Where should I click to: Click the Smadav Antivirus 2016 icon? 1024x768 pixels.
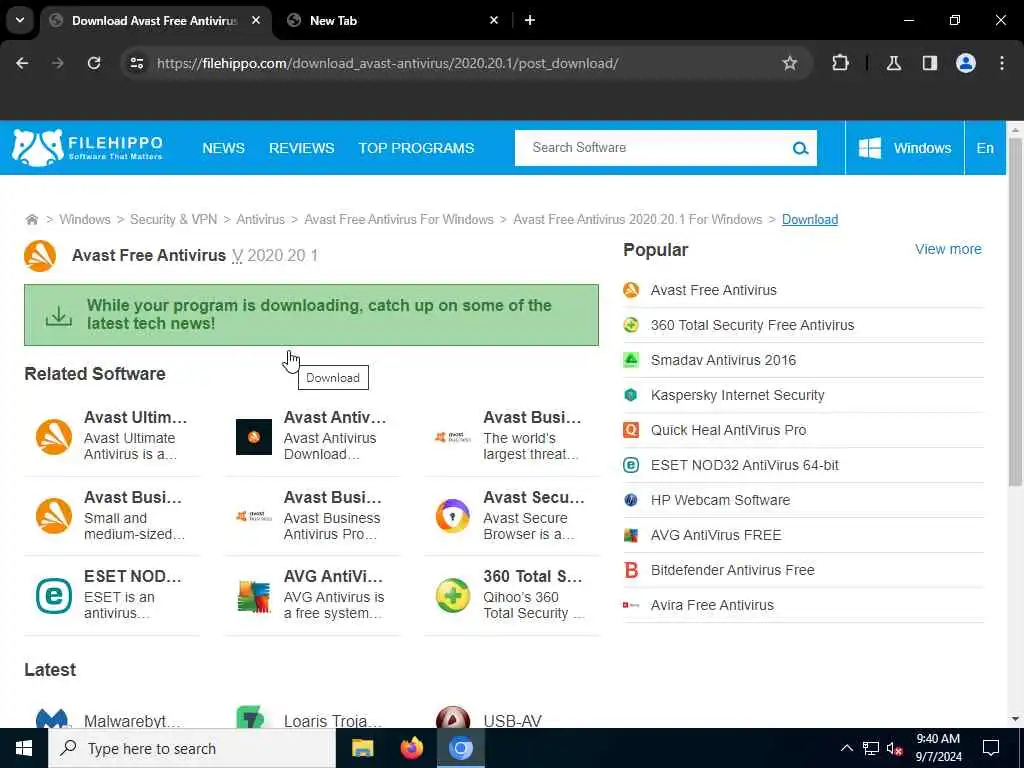tap(631, 360)
